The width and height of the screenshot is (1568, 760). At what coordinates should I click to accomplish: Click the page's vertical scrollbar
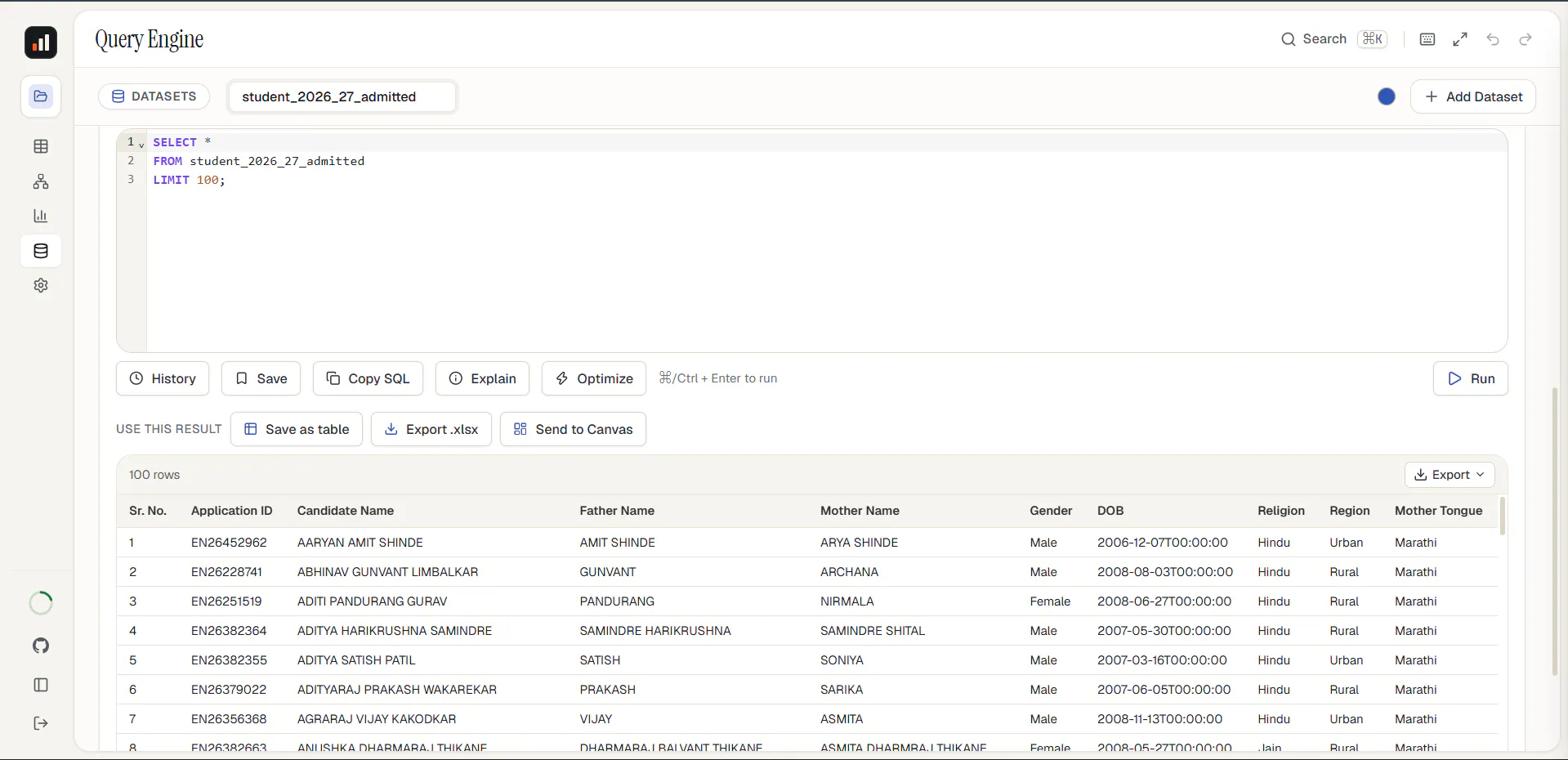tap(1555, 531)
